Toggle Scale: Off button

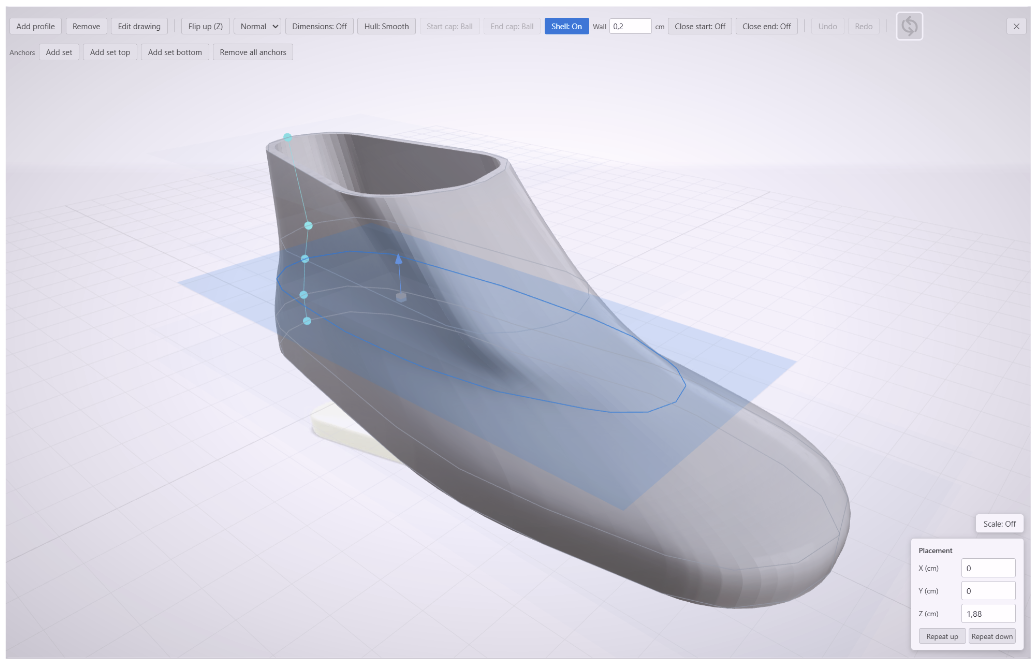point(999,523)
